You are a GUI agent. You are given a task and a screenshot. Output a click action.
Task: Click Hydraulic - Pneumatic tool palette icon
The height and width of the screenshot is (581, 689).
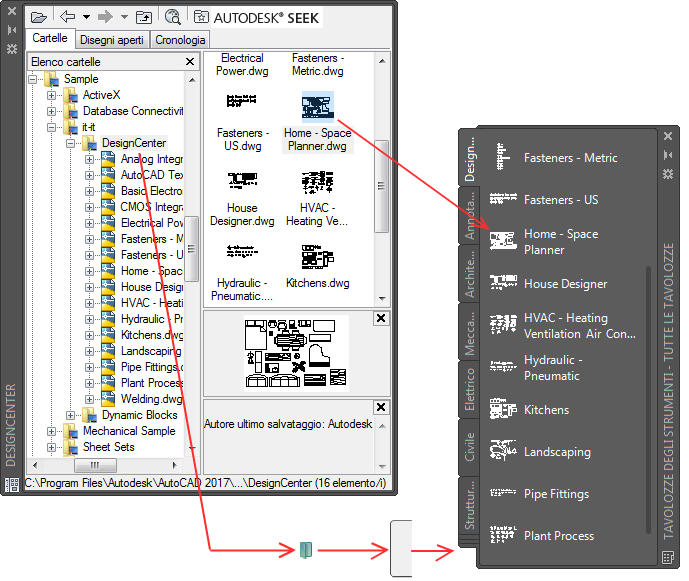[x=503, y=366]
